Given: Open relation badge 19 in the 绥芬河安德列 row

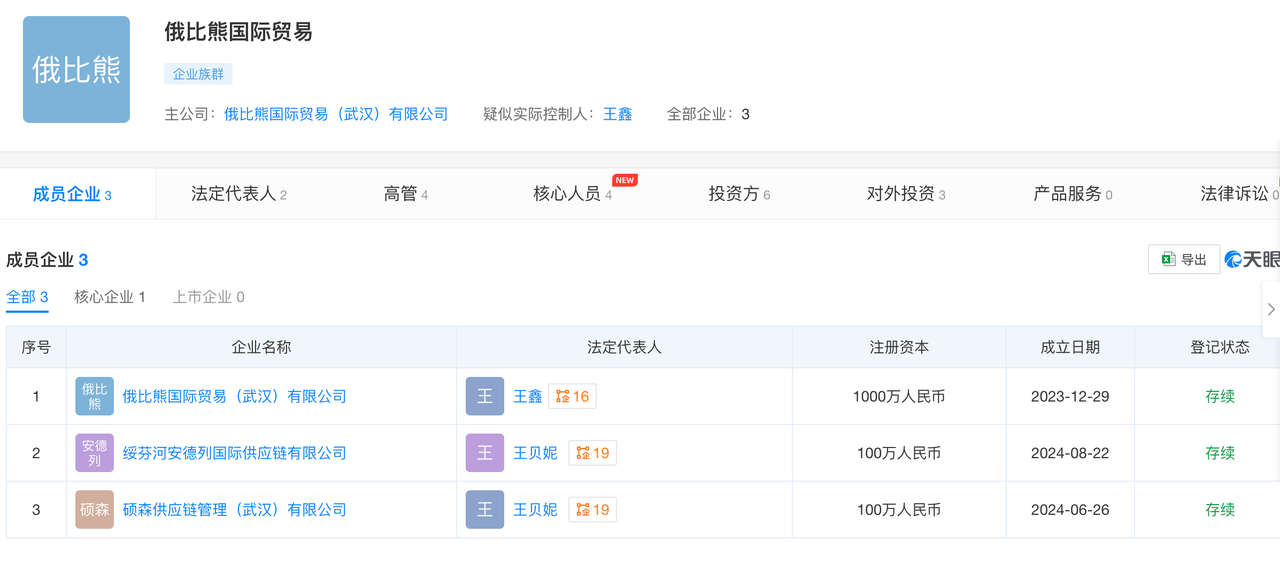Looking at the screenshot, I should (x=592, y=453).
